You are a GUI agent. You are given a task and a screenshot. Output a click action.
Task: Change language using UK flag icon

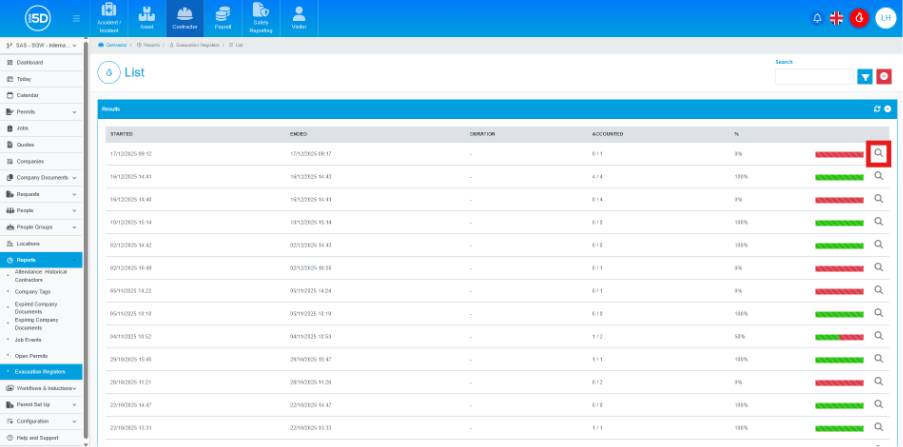coord(836,18)
